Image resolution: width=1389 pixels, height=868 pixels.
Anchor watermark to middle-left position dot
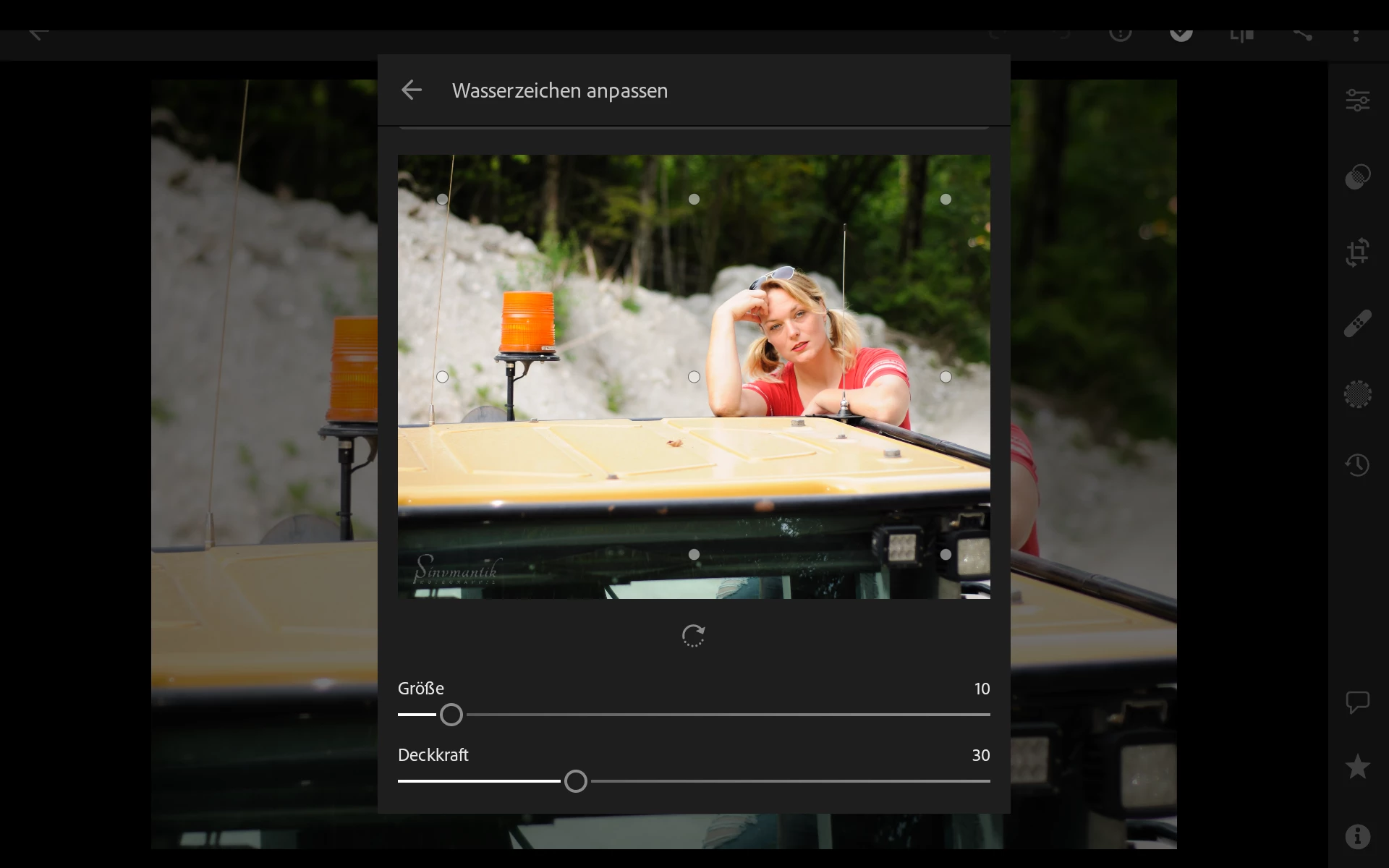click(442, 377)
